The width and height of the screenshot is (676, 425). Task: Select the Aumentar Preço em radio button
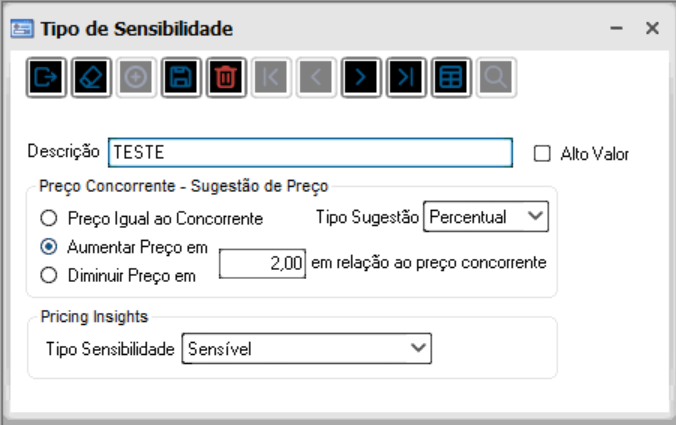(48, 246)
